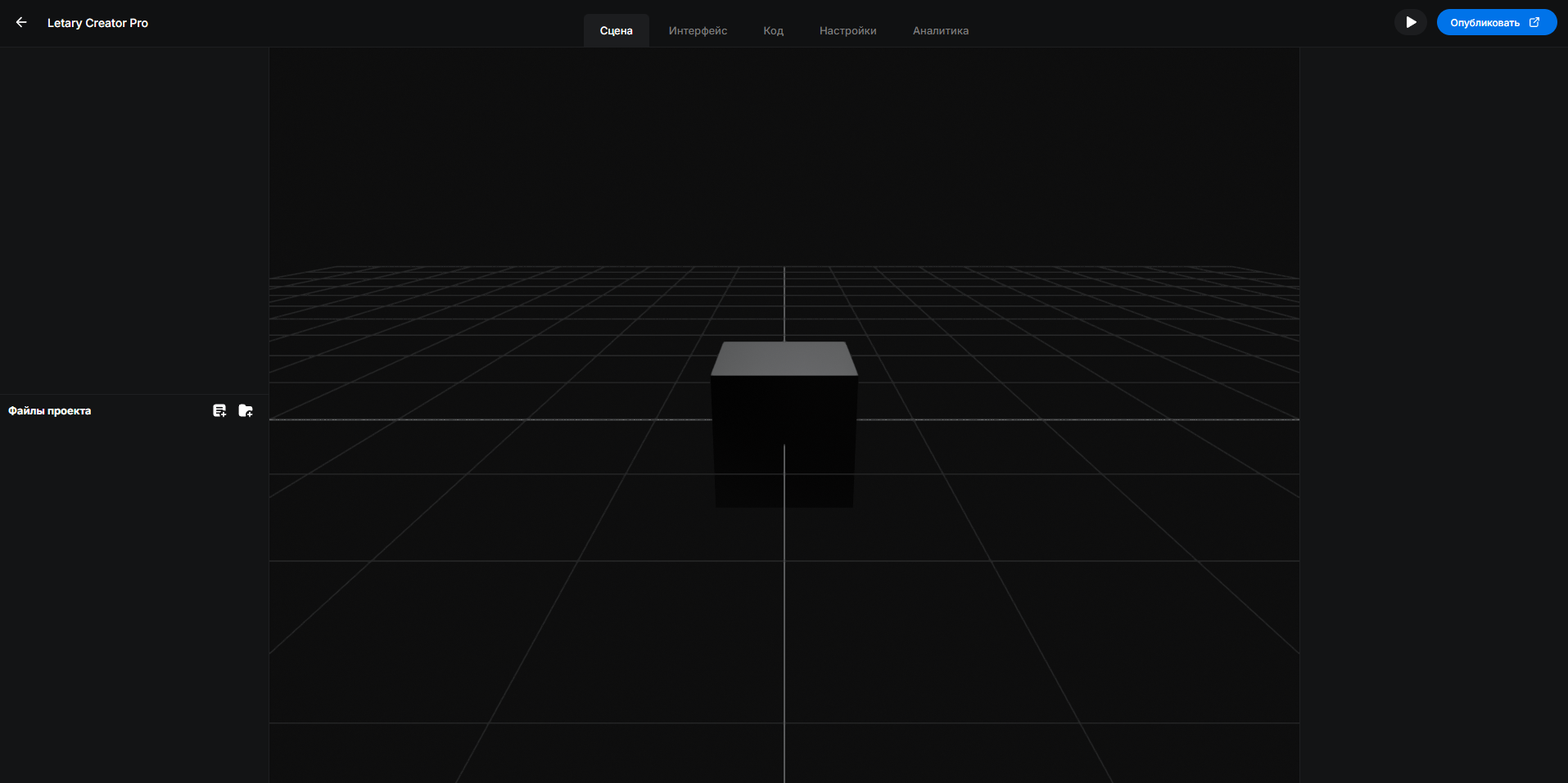Show the Аналитика tab
Screen dimensions: 1568x783
point(940,30)
